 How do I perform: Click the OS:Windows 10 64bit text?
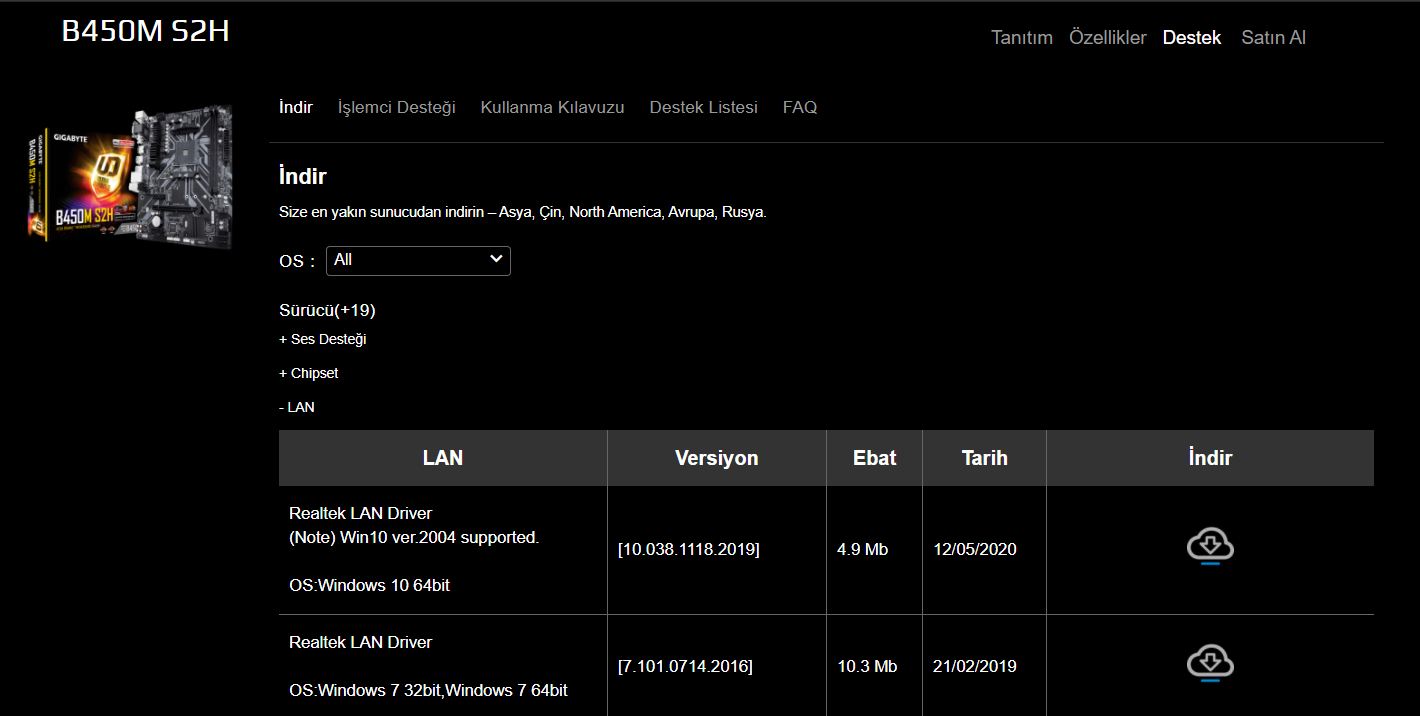[x=369, y=585]
